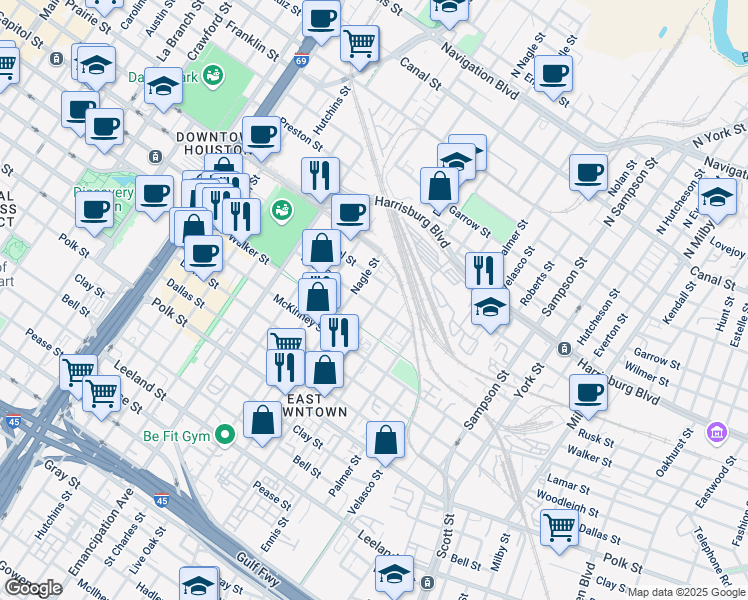The width and height of the screenshot is (748, 600).
Task: Click the cafe marker near Nolan St
Action: coord(588,176)
